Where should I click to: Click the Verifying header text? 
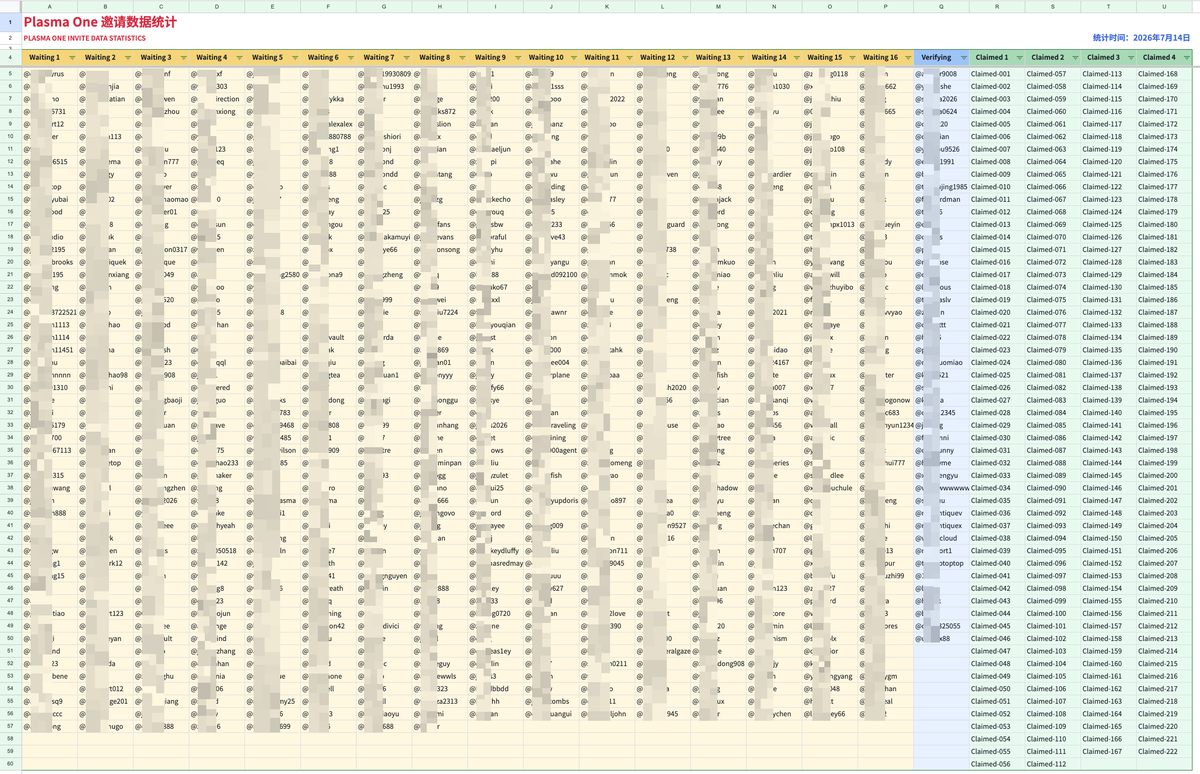tap(936, 58)
